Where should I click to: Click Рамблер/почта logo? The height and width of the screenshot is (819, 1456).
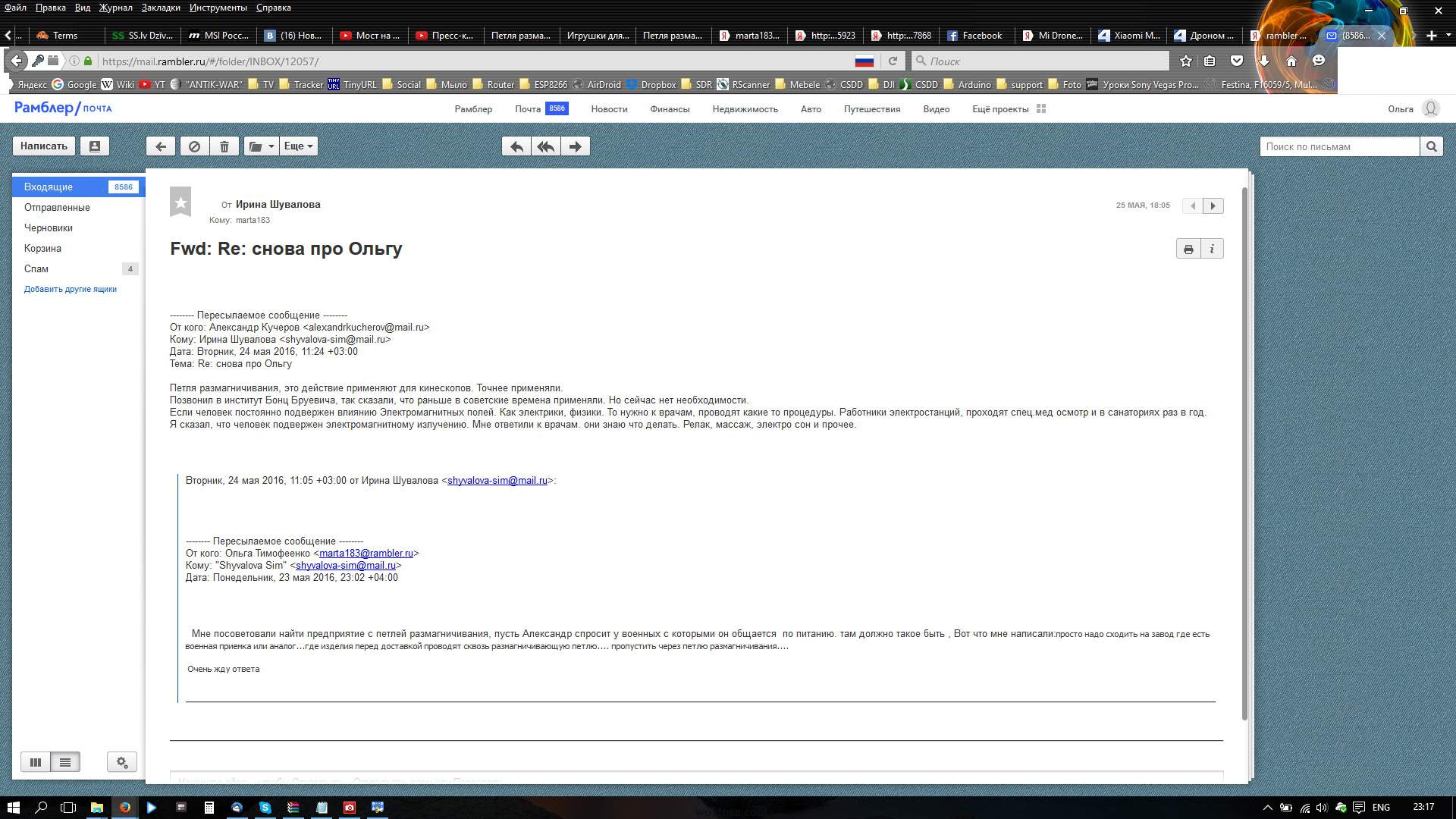[63, 108]
